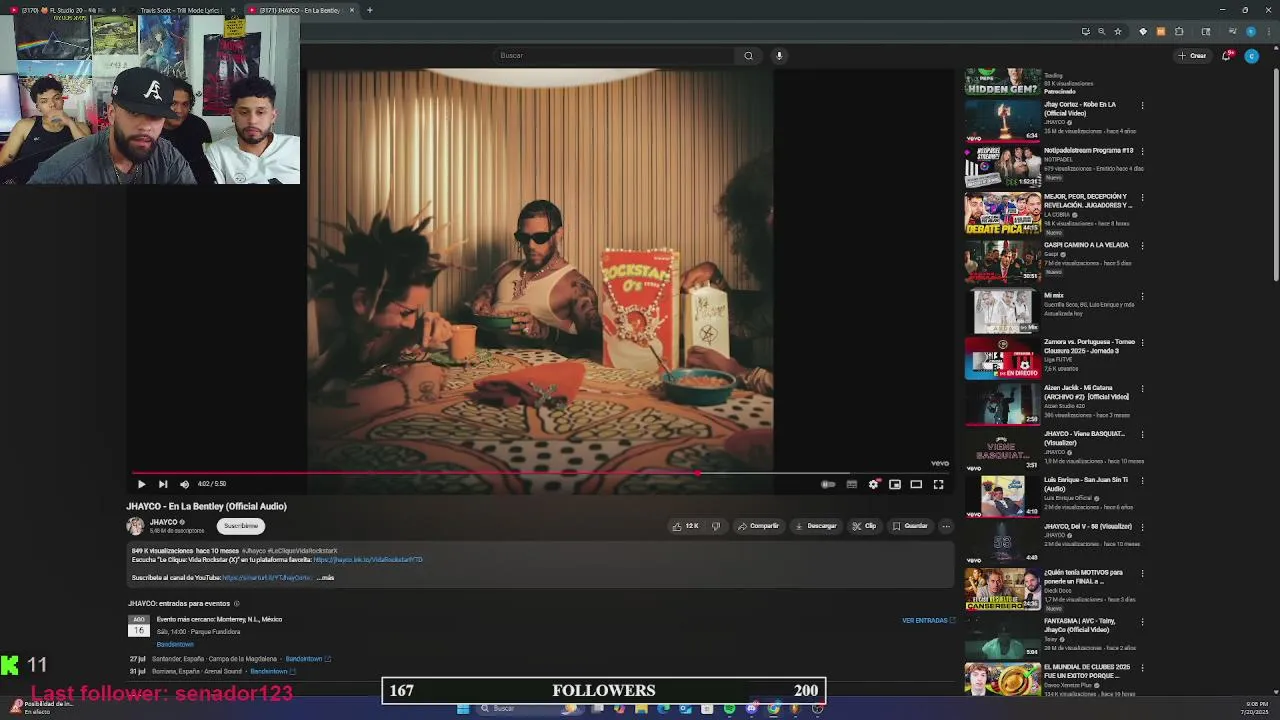Image resolution: width=1280 pixels, height=720 pixels.
Task: Open the Mi mix playlist thumbnail
Action: tap(1003, 311)
